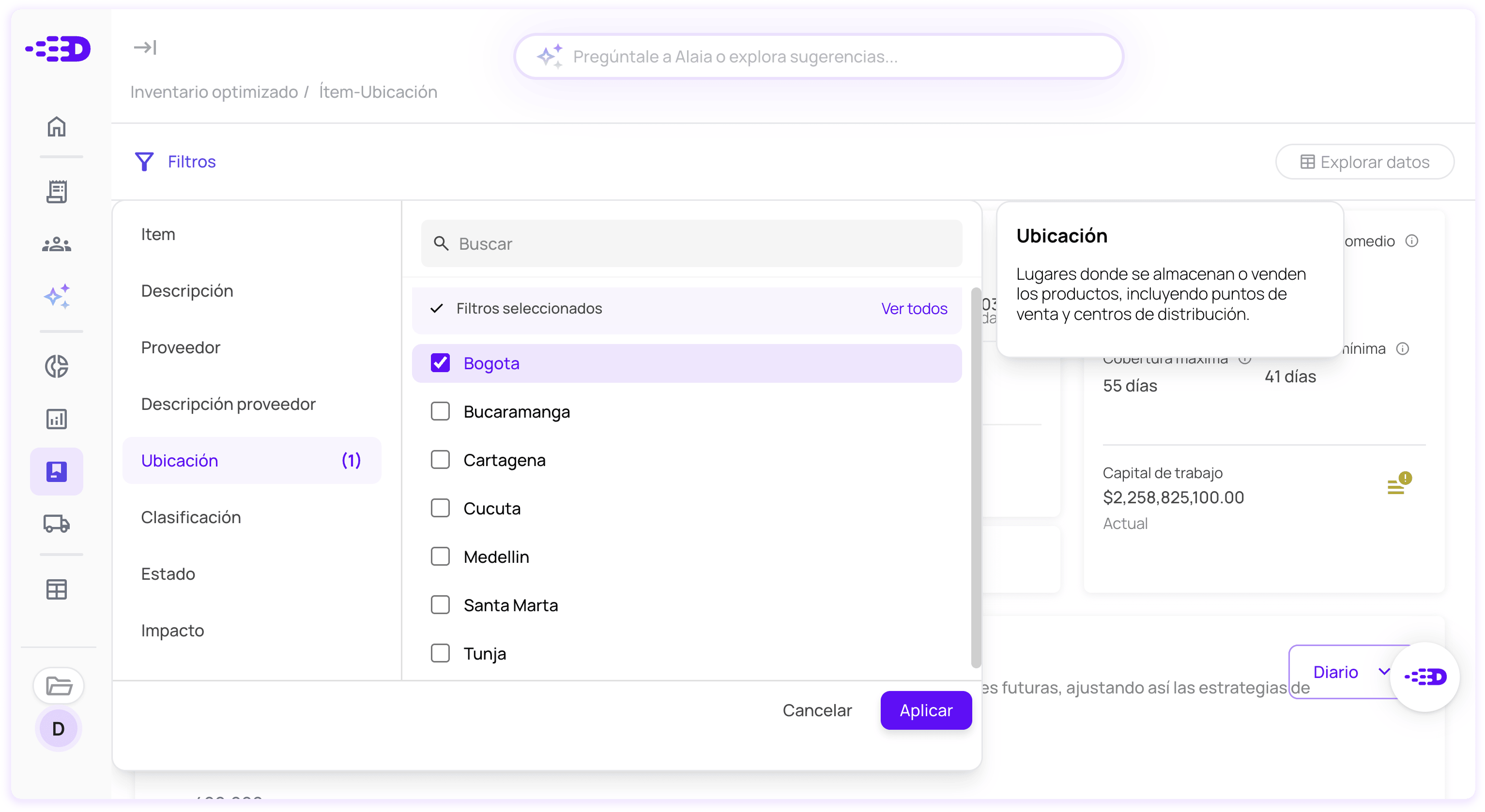Check the Cucuta checkbox
The image size is (1485, 812).
click(441, 508)
